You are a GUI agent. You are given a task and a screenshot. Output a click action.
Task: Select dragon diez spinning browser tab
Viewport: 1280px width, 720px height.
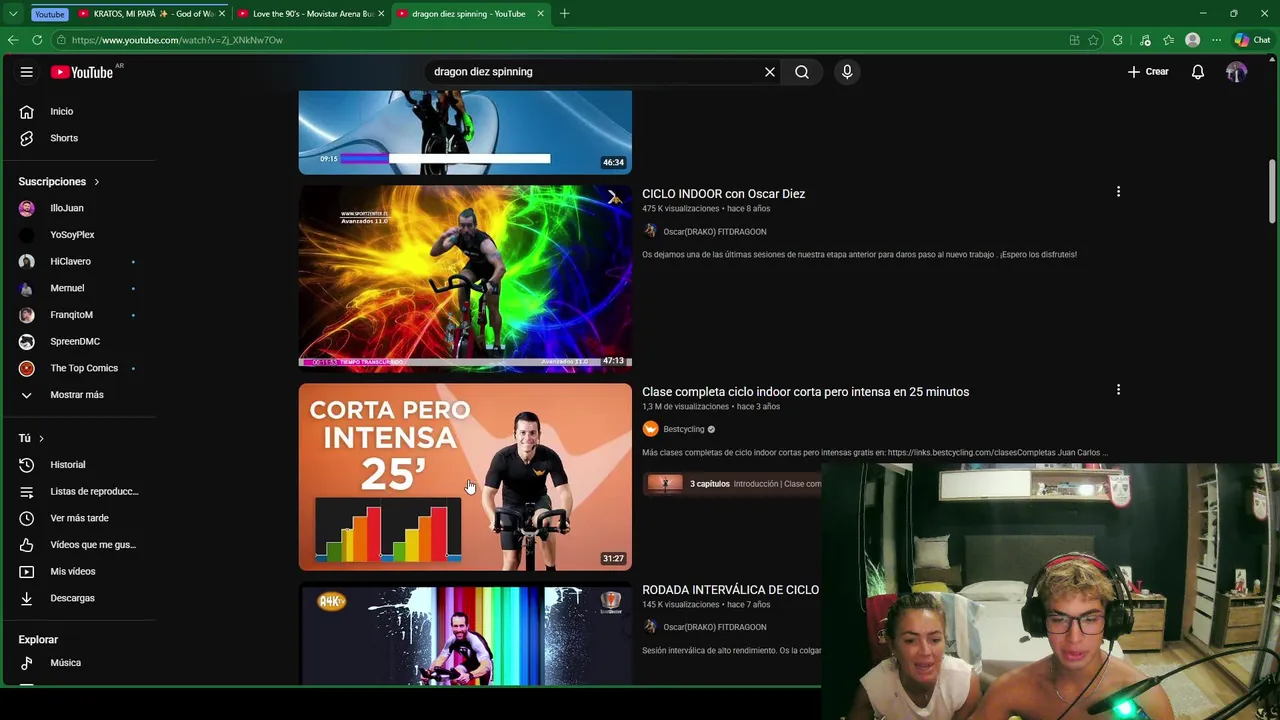468,14
